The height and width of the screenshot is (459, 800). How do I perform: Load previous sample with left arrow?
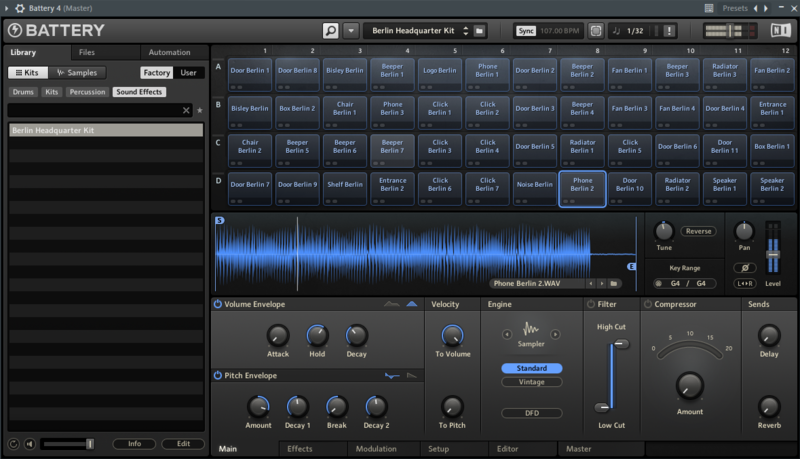tap(591, 283)
